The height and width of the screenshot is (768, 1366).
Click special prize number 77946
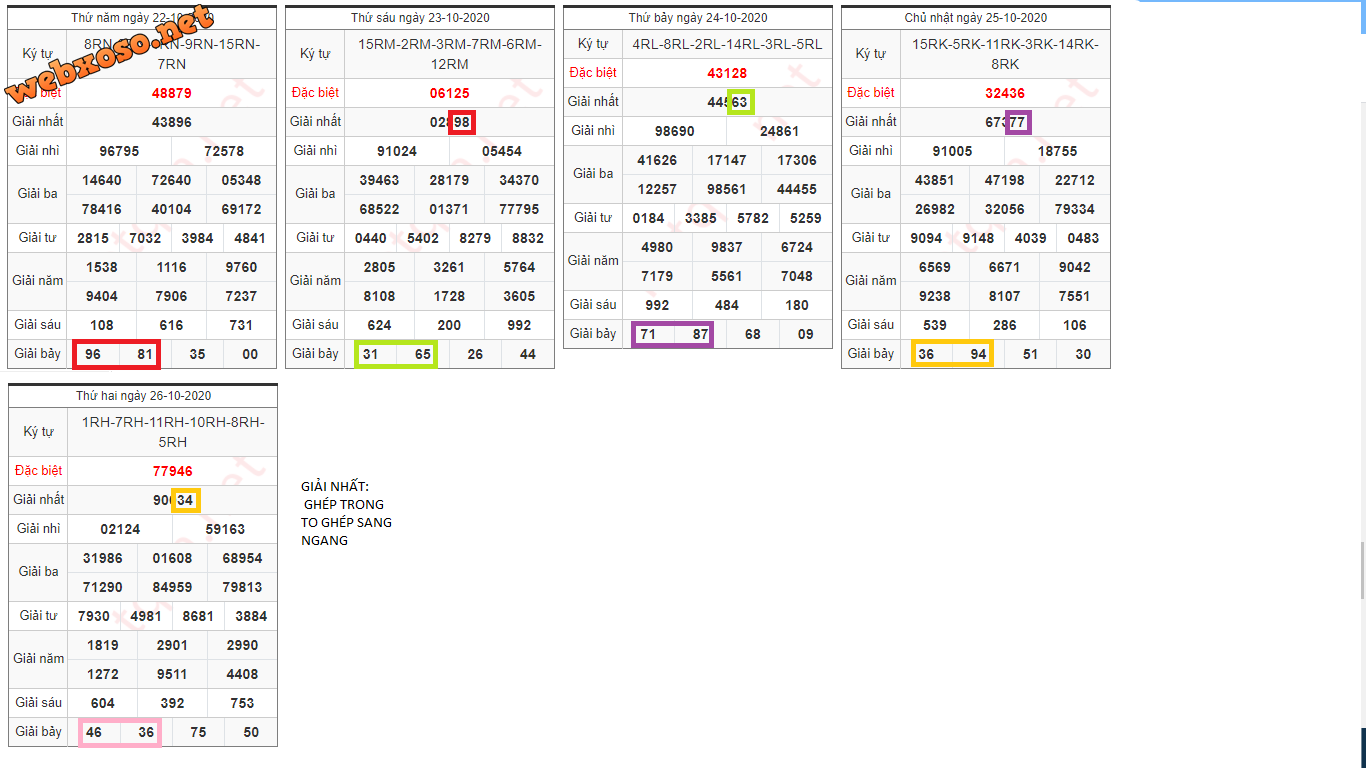tap(172, 471)
